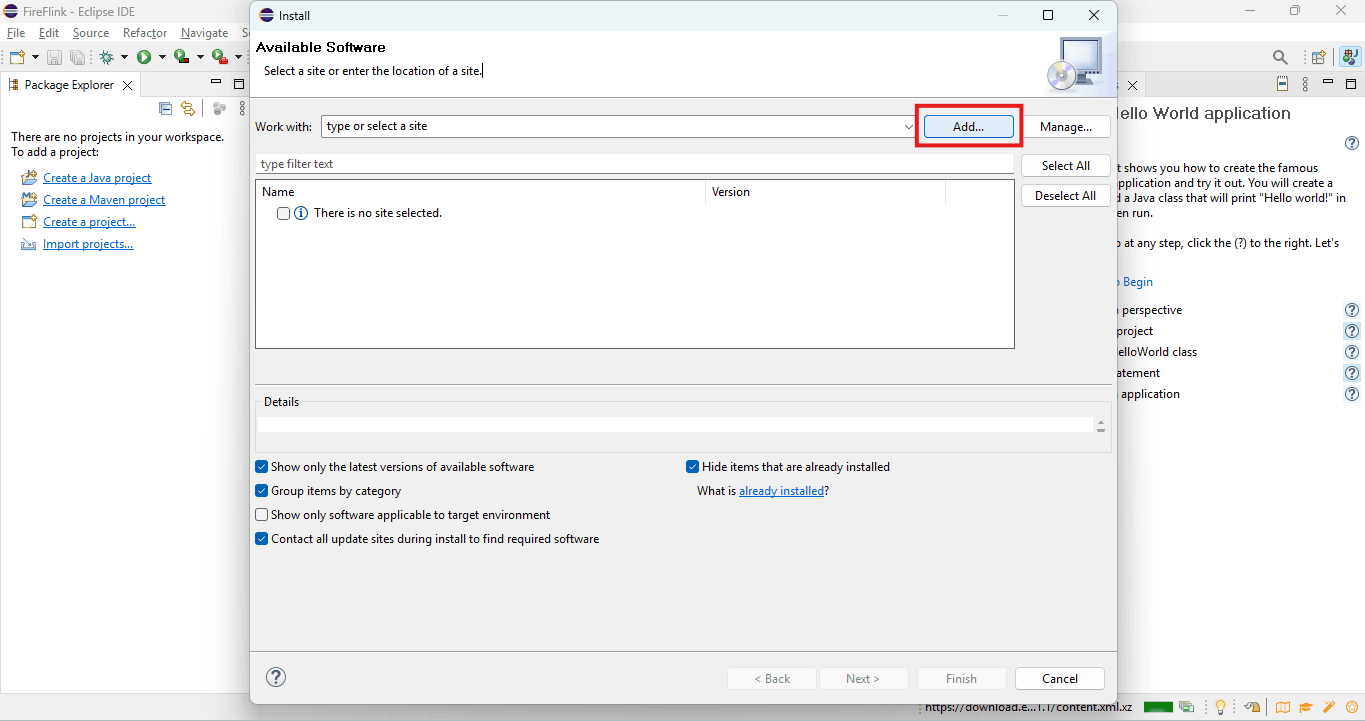This screenshot has width=1365, height=721.
Task: Select the Package Explorer tab
Action: tap(69, 85)
